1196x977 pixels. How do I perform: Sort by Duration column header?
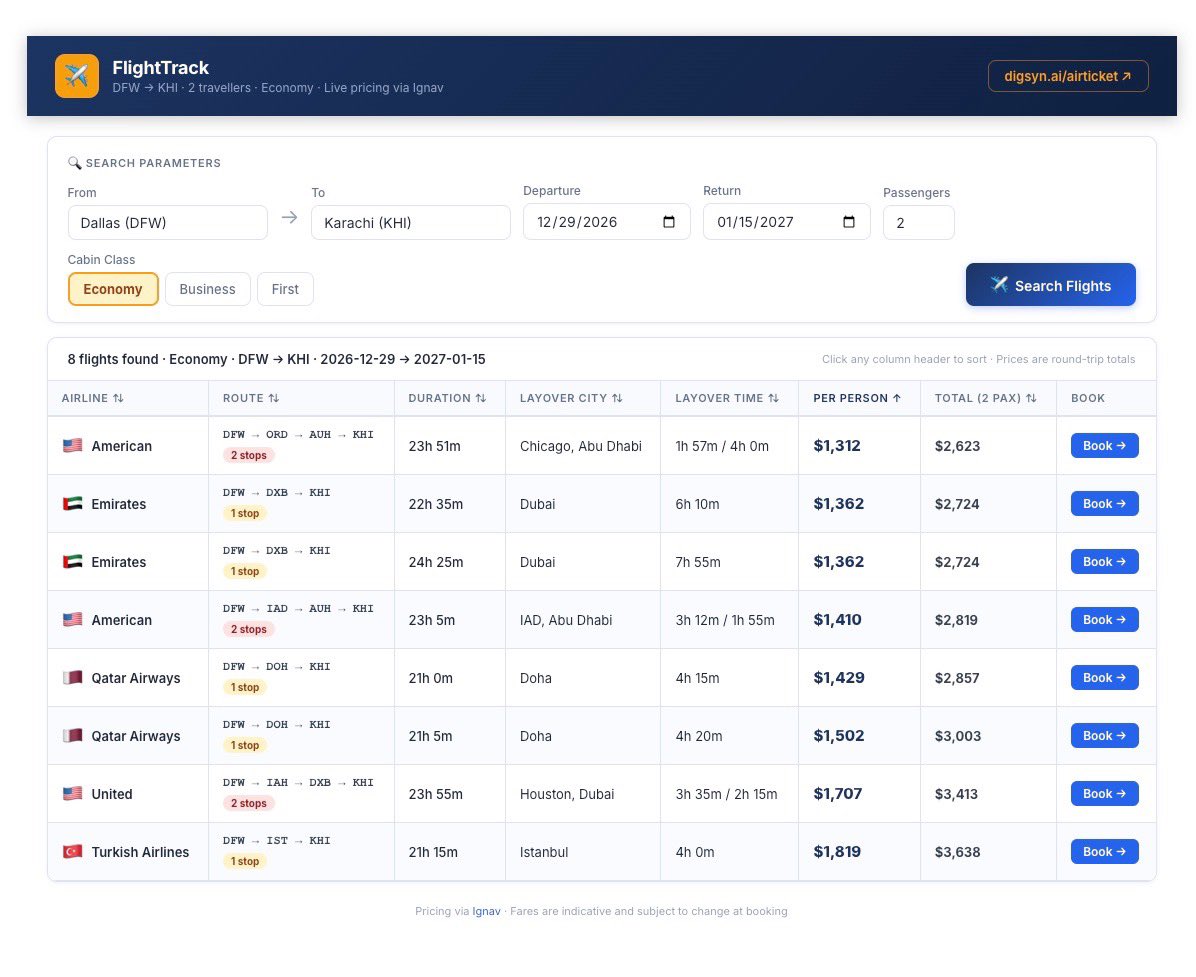447,398
